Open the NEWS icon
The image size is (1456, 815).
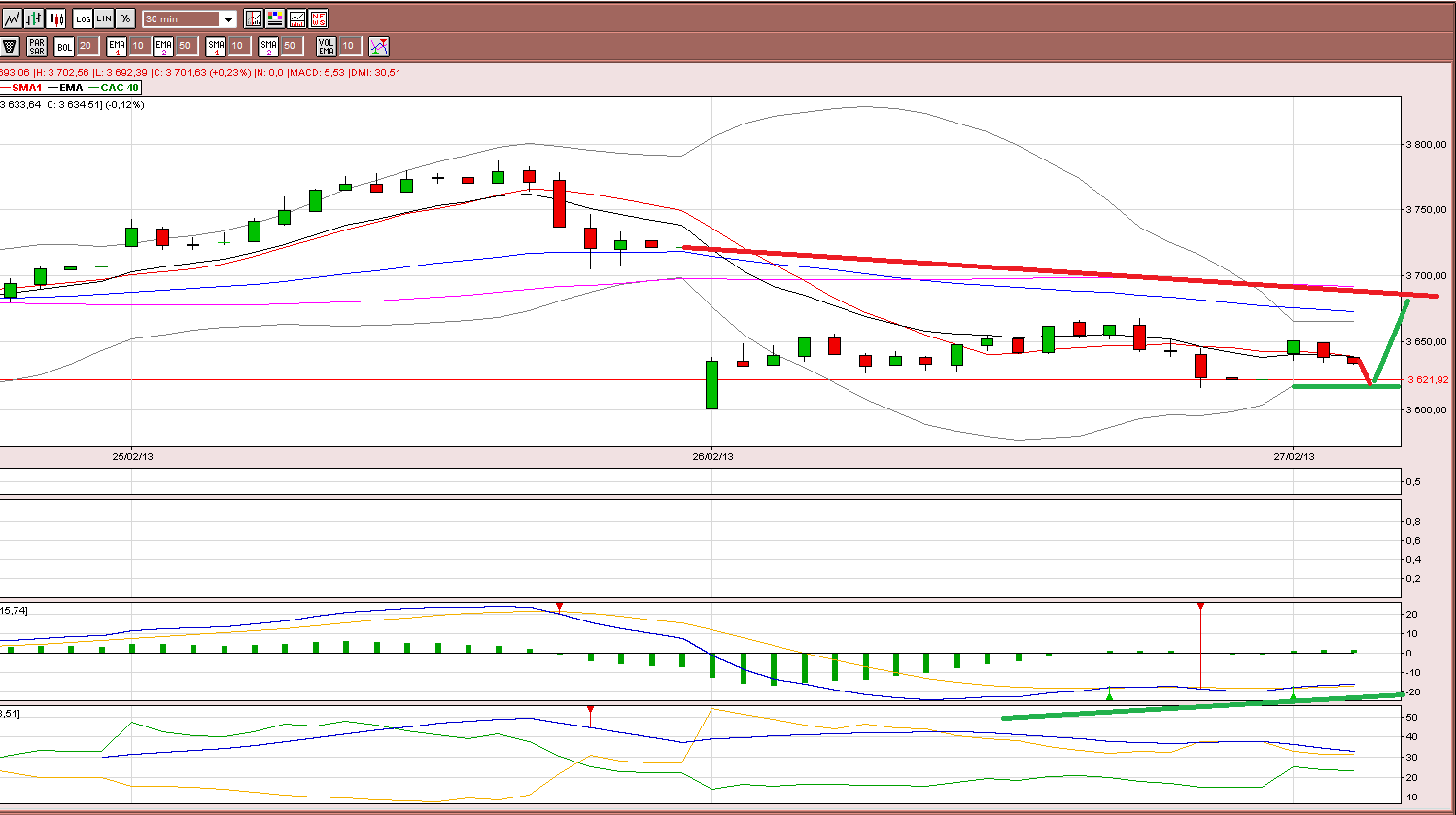[x=318, y=18]
